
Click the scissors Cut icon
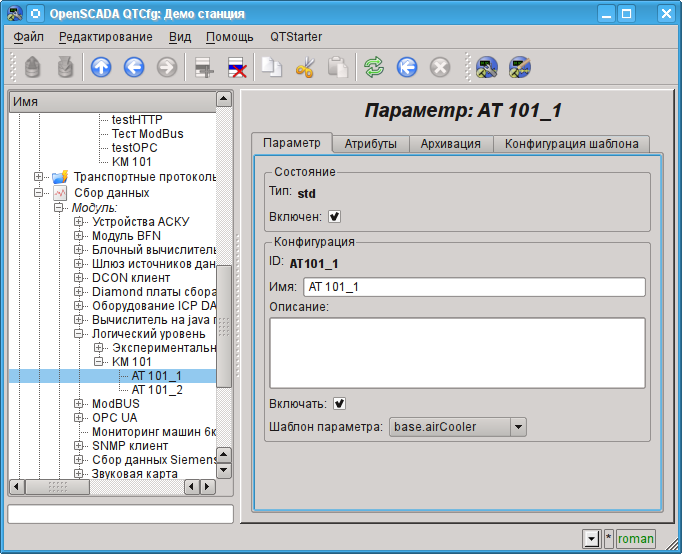tap(305, 67)
